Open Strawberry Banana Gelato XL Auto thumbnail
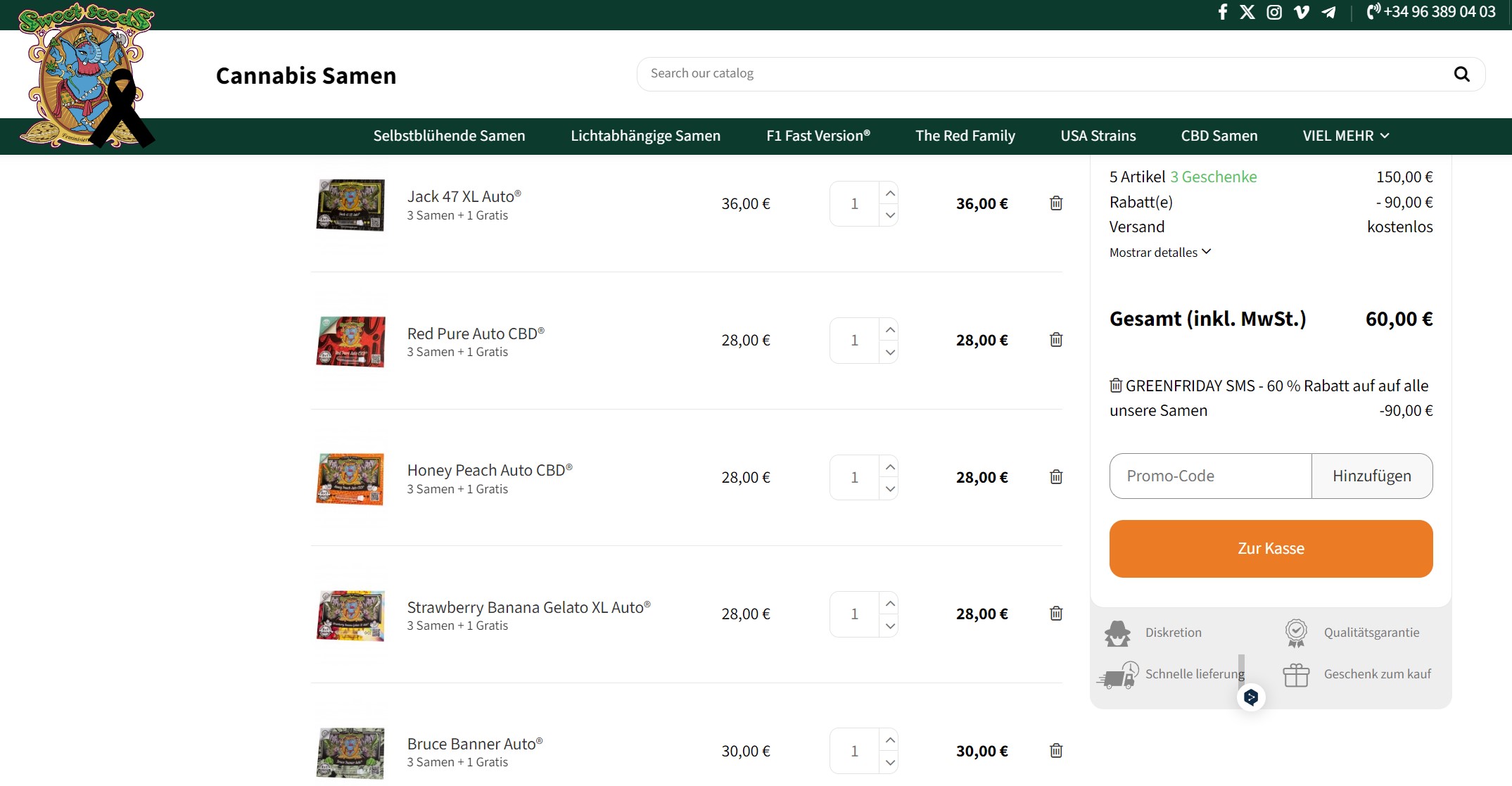The height and width of the screenshot is (786, 1512). pyautogui.click(x=350, y=615)
